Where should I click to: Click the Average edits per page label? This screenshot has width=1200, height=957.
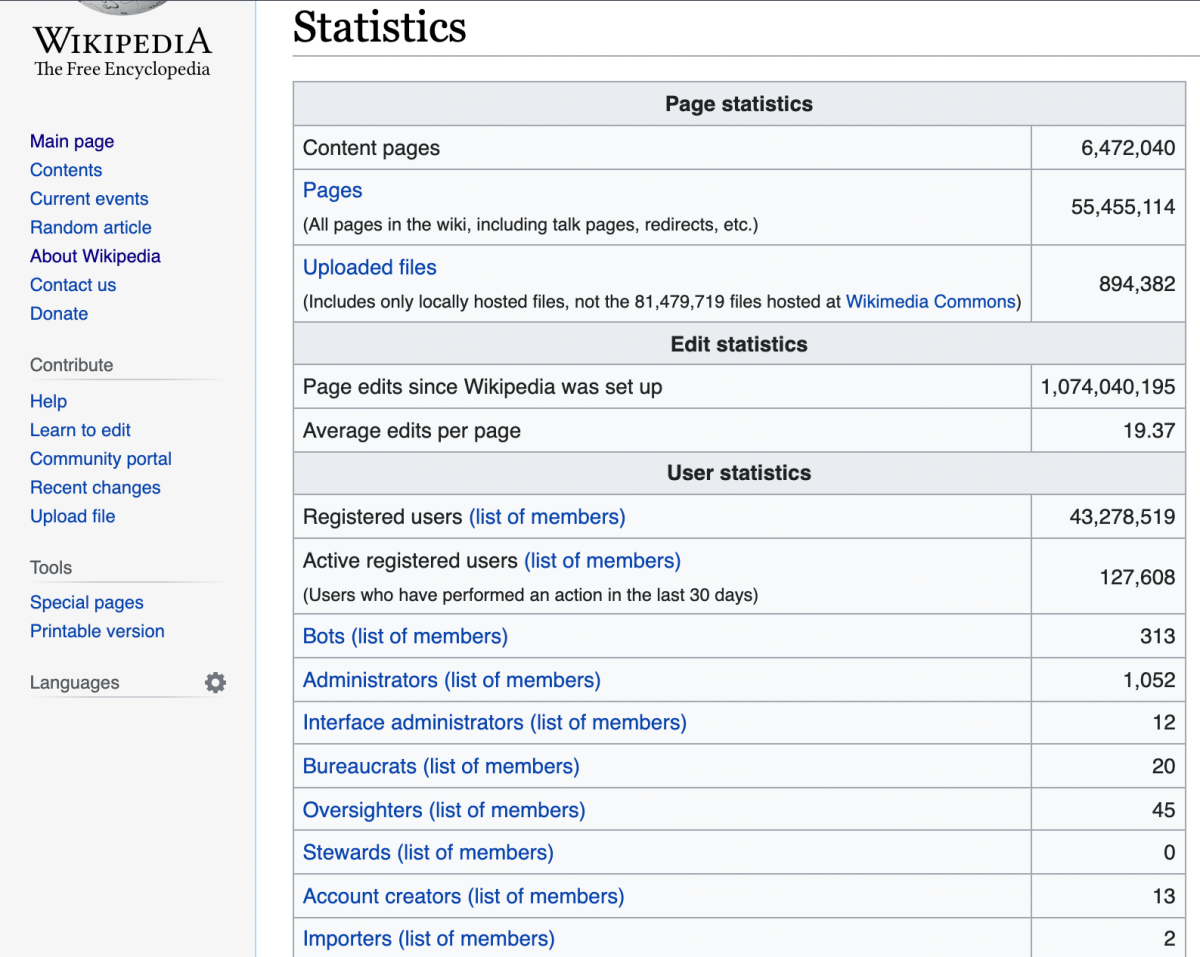[412, 431]
